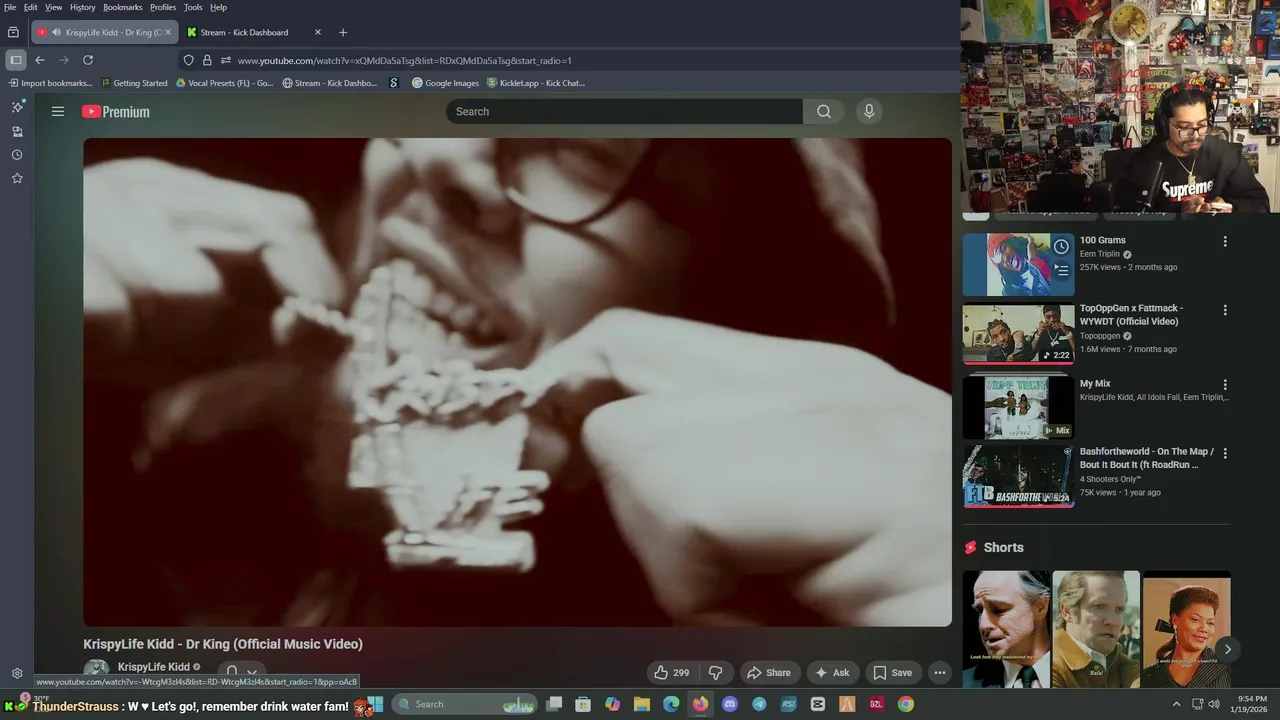
Task: Open the History menu
Action: tap(83, 7)
